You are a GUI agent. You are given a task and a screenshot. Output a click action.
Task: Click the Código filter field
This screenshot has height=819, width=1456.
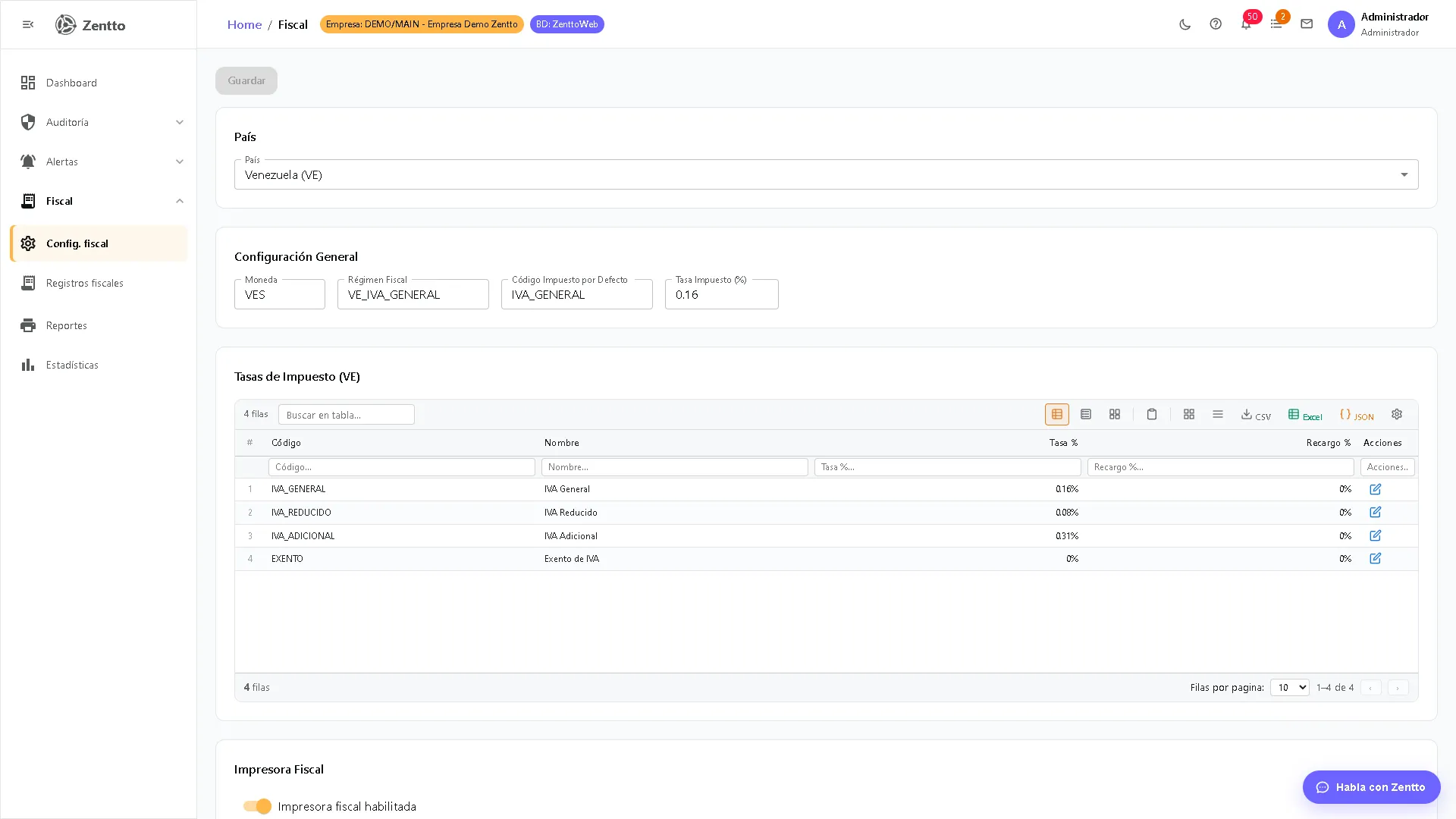click(x=402, y=467)
